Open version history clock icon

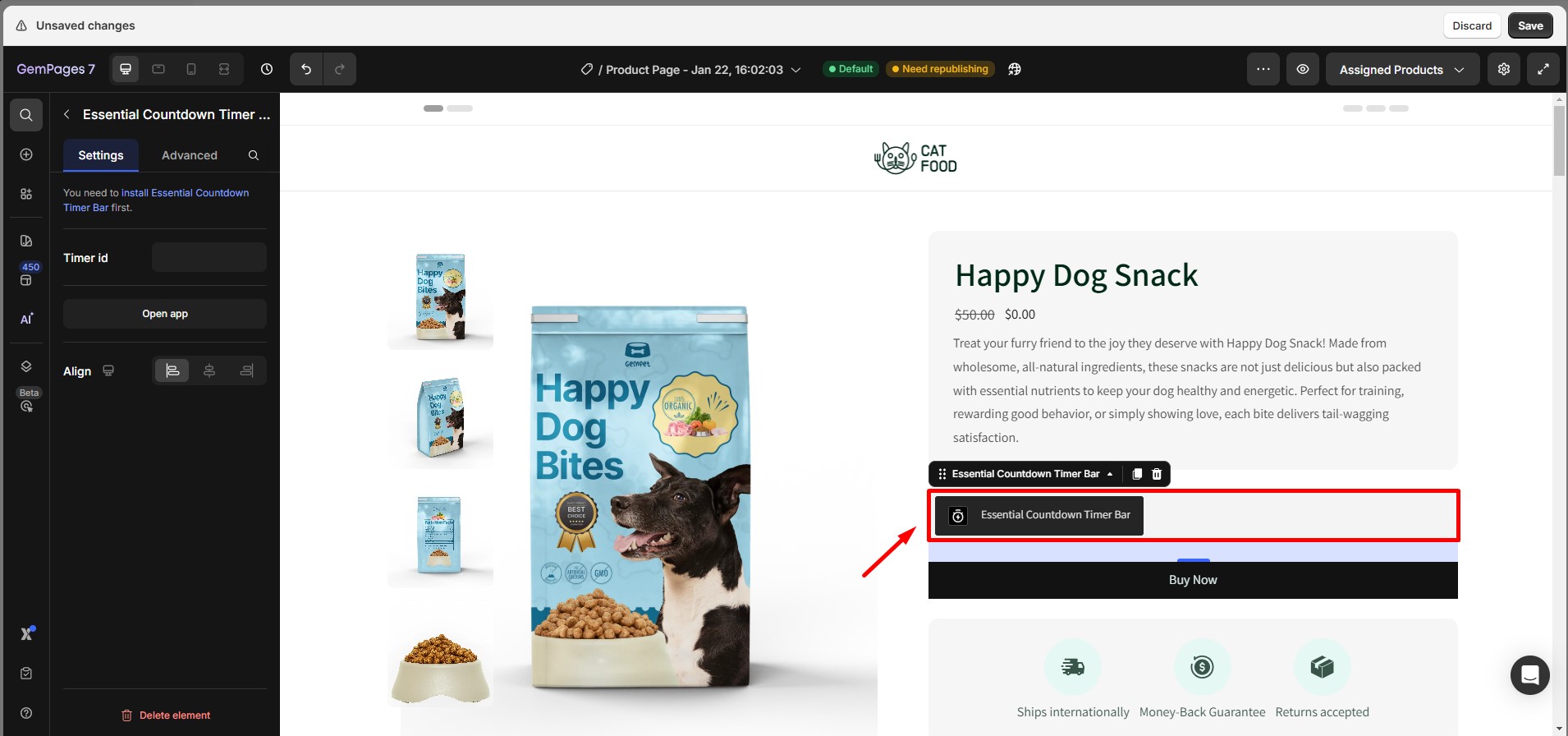[267, 69]
